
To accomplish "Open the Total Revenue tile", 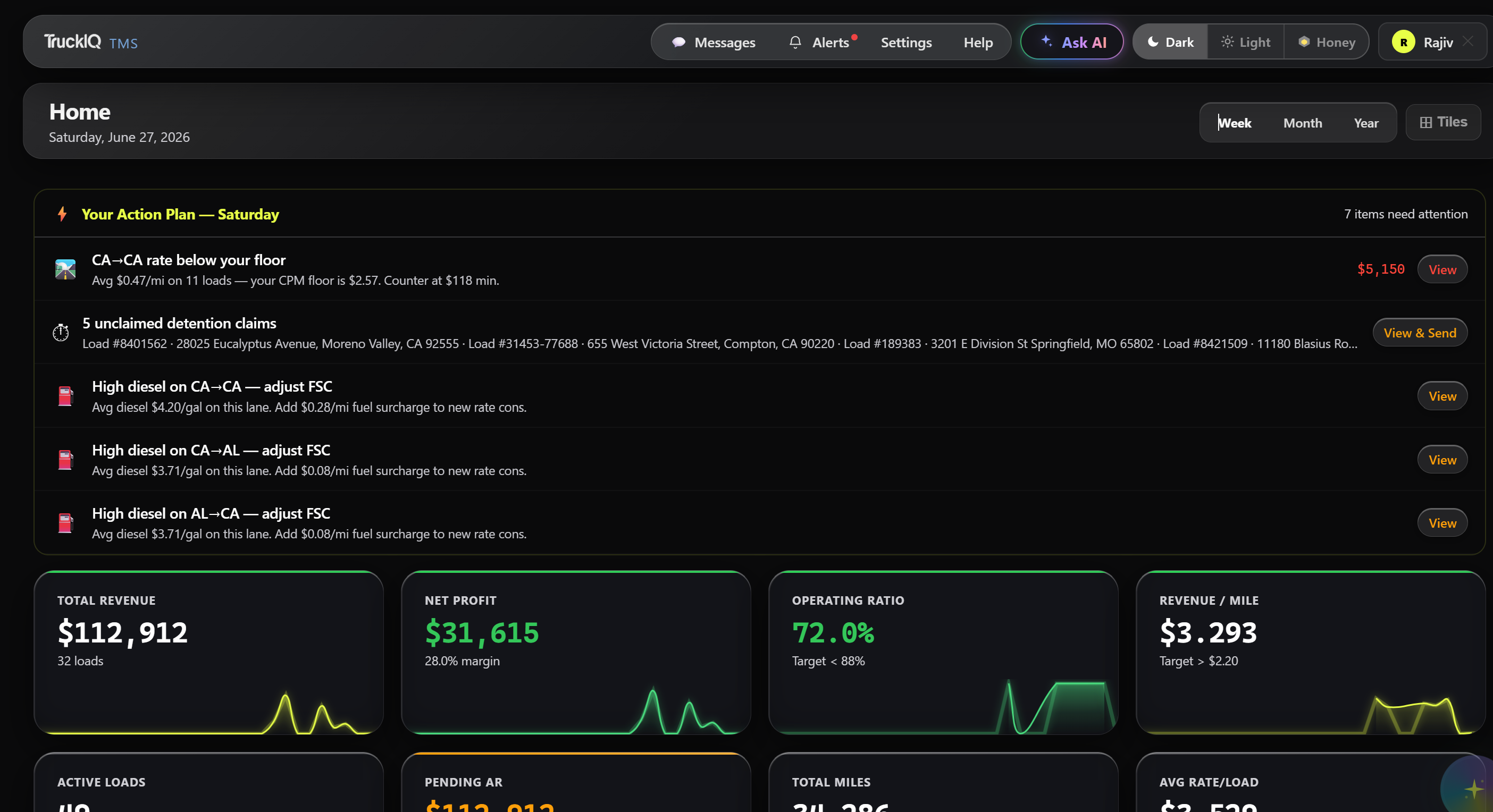I will pyautogui.click(x=208, y=652).
